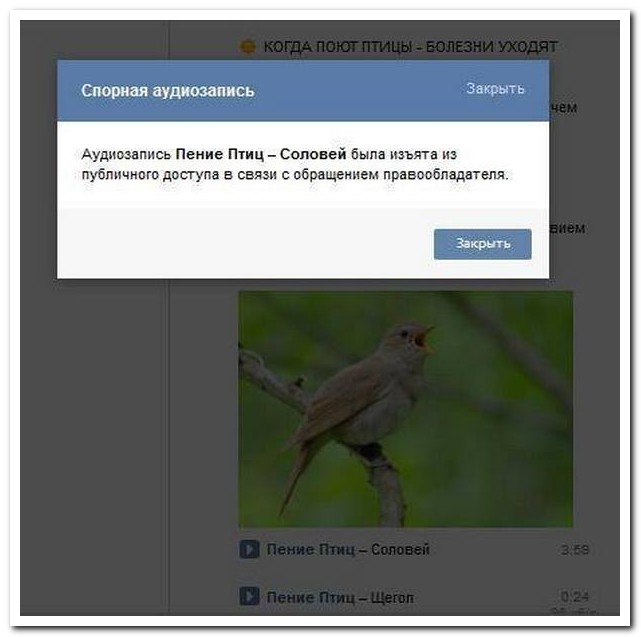
Task: Click the word правообладателя in dialog message
Action: click(446, 175)
